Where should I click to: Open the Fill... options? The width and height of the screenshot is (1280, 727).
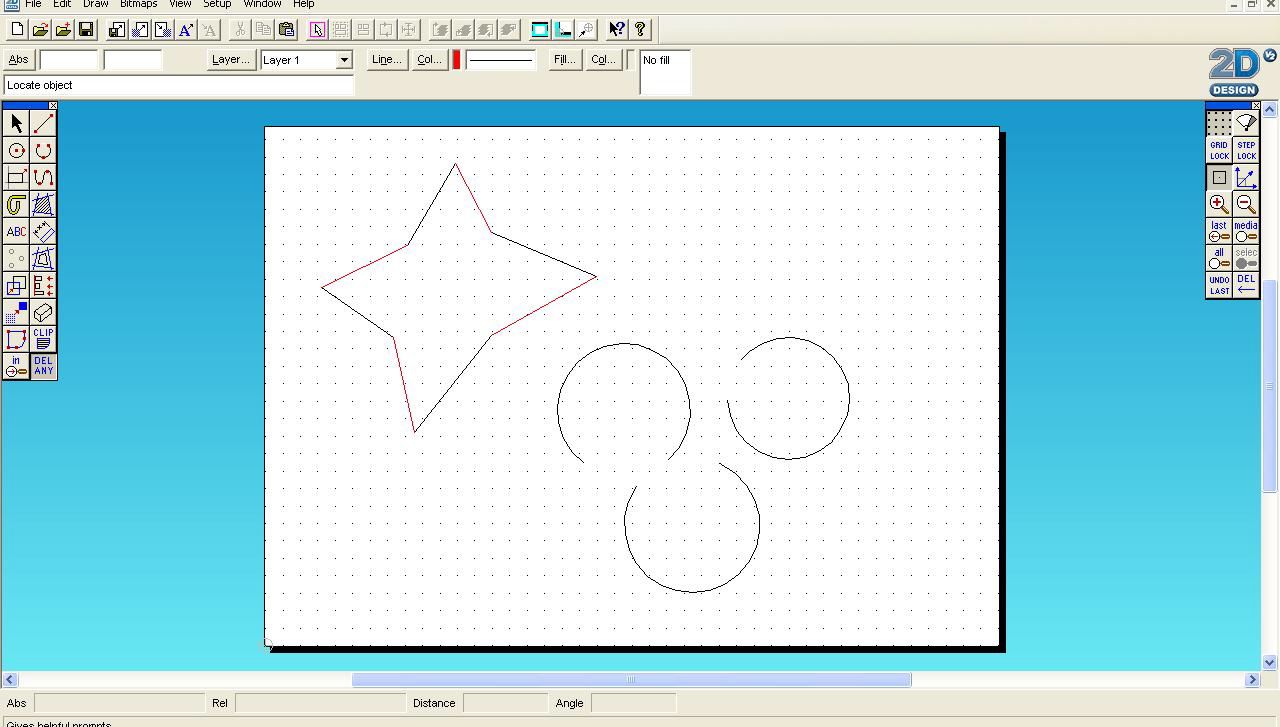563,59
